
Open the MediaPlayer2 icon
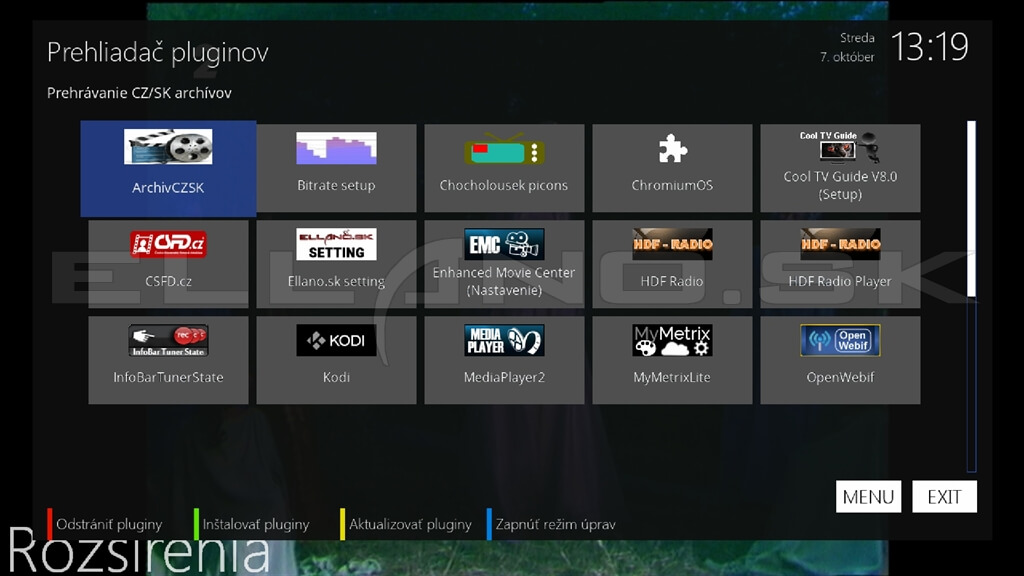(x=504, y=340)
